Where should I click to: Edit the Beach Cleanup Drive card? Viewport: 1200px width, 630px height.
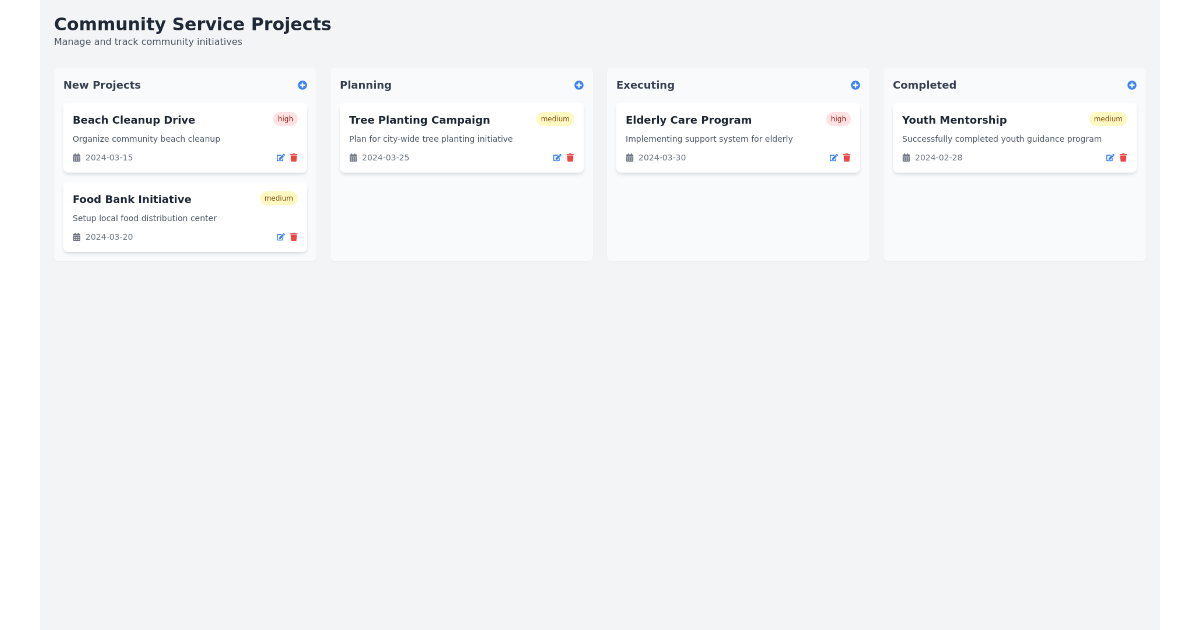point(279,157)
